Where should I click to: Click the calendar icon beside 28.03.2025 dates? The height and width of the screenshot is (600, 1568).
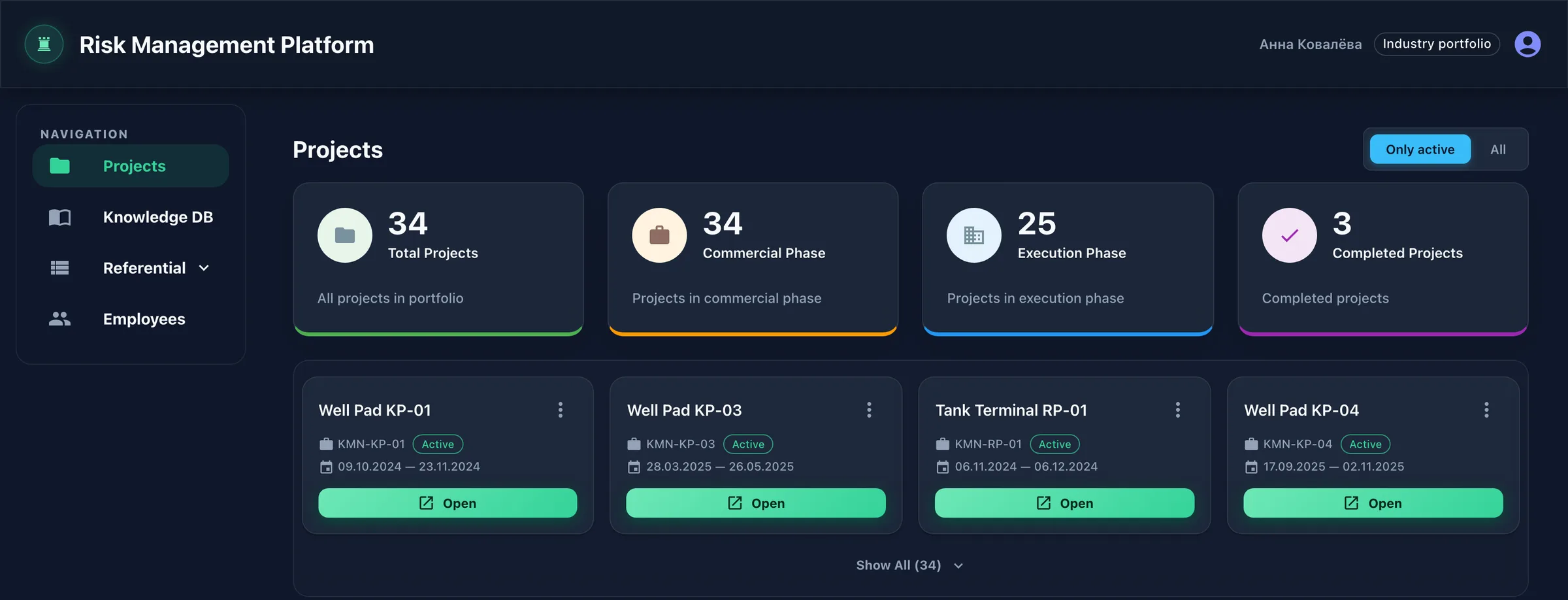[634, 467]
